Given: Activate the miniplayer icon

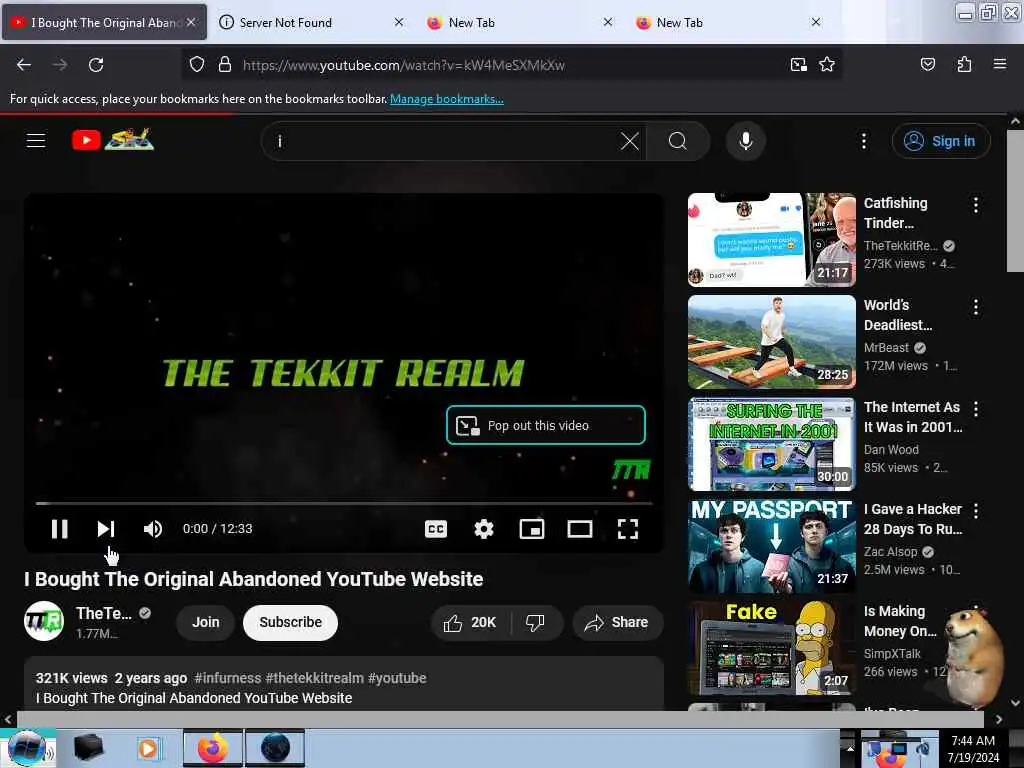Looking at the screenshot, I should click(x=532, y=529).
